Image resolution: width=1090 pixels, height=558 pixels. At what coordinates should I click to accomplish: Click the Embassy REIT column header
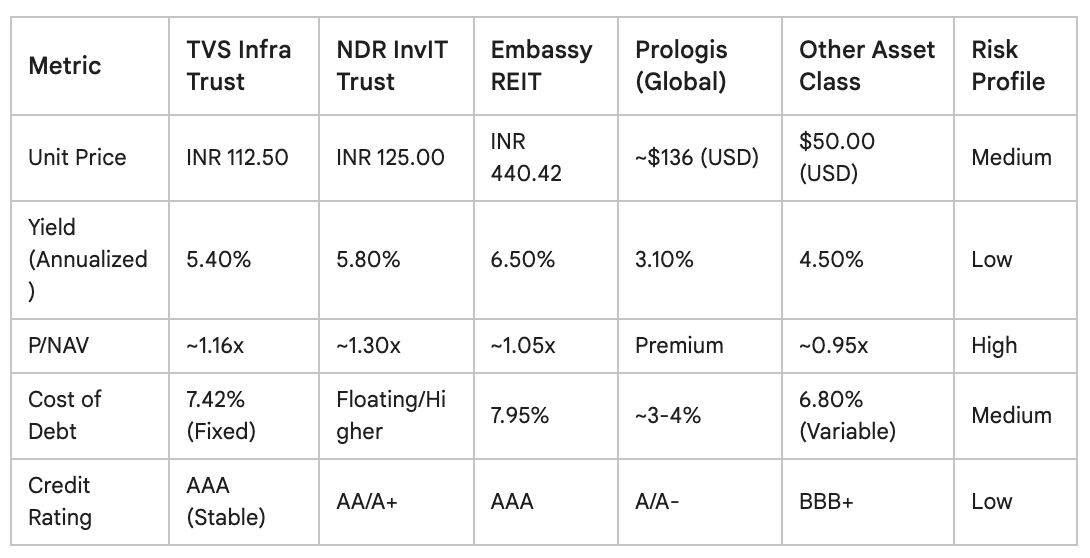pos(546,66)
